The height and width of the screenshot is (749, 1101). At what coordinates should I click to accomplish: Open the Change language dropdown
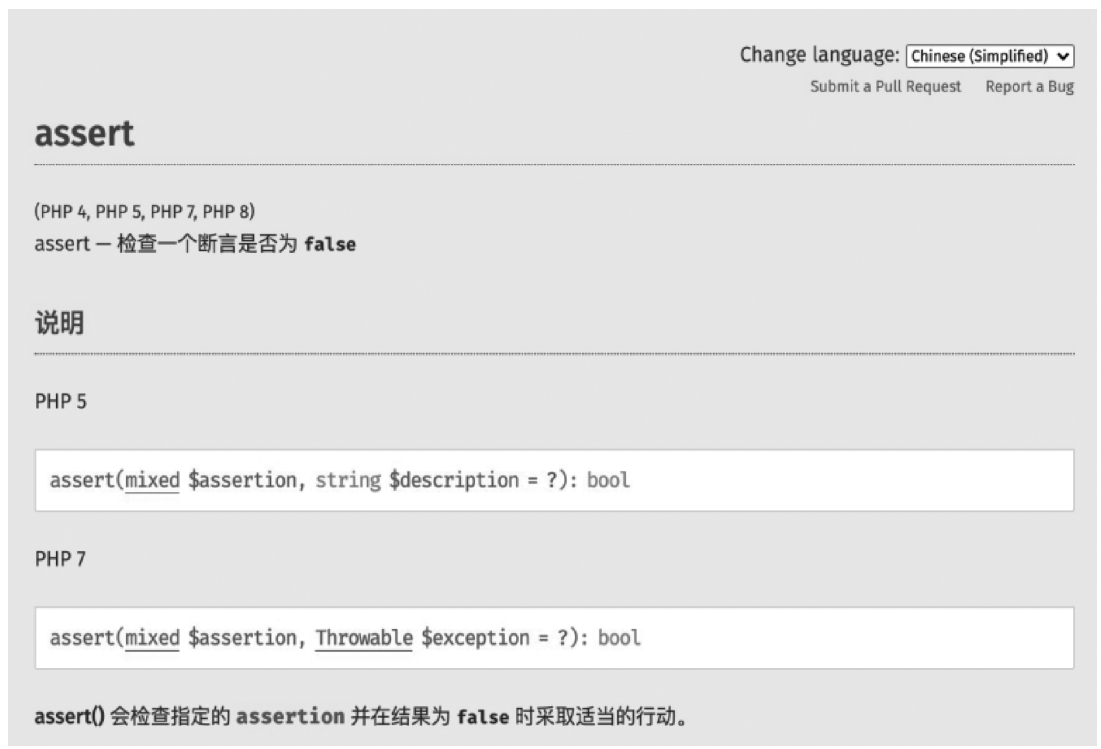[x=990, y=56]
